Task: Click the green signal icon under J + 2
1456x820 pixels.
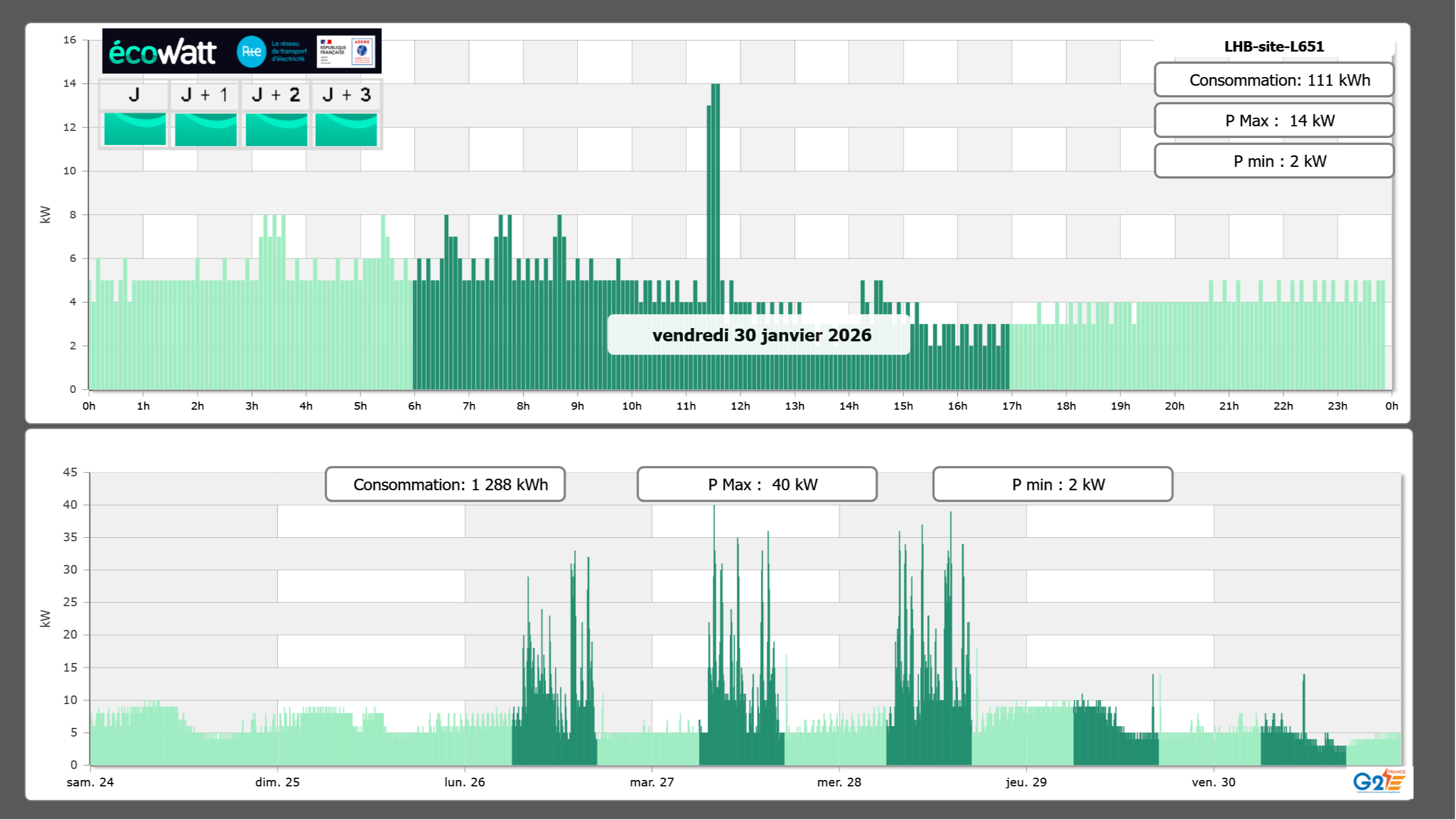Action: [276, 129]
